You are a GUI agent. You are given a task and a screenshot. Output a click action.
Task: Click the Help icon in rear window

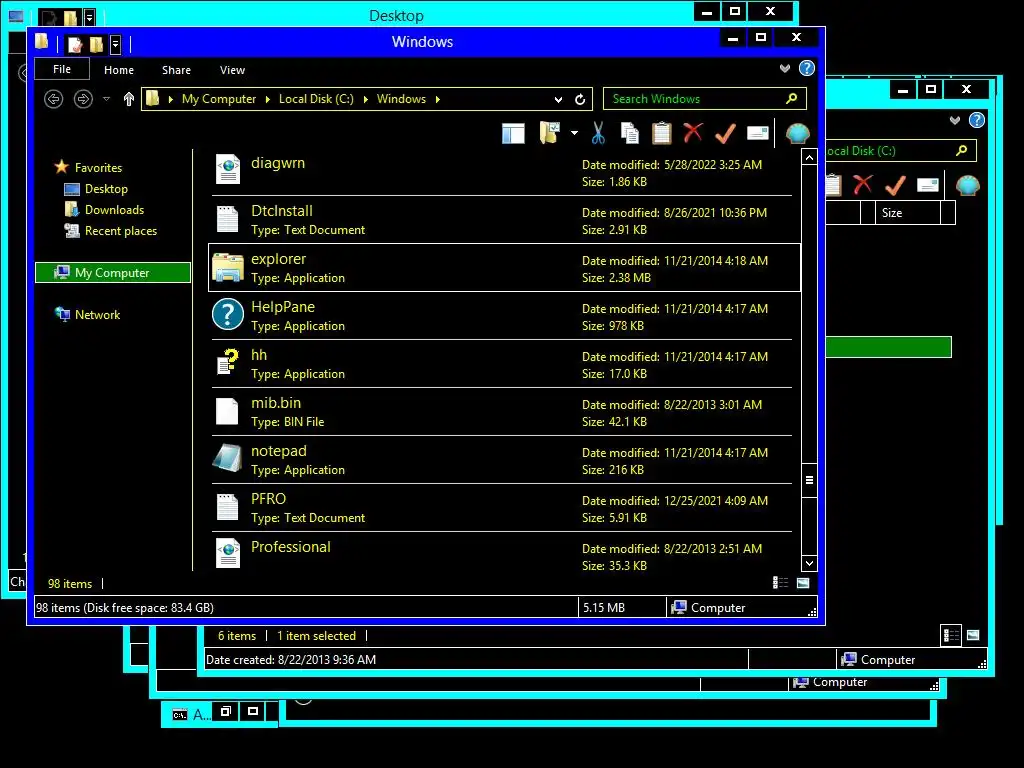point(977,120)
